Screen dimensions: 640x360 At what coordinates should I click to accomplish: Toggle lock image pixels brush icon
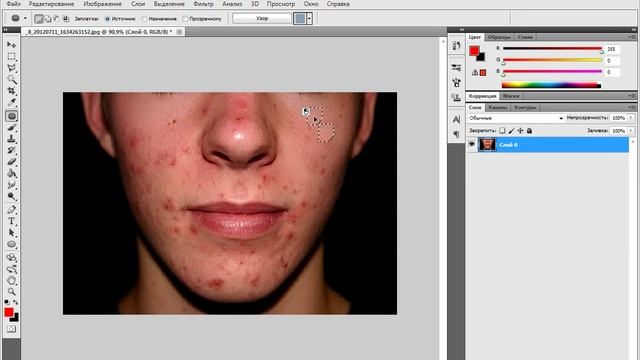[511, 131]
